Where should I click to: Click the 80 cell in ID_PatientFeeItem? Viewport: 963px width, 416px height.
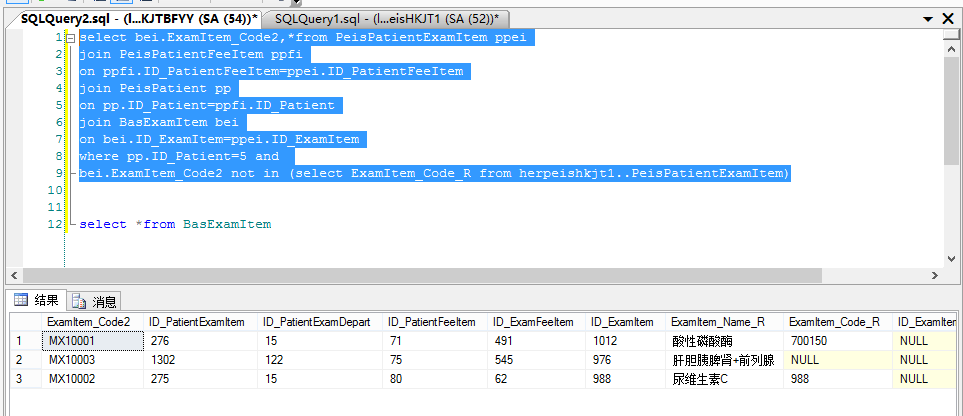pos(435,379)
